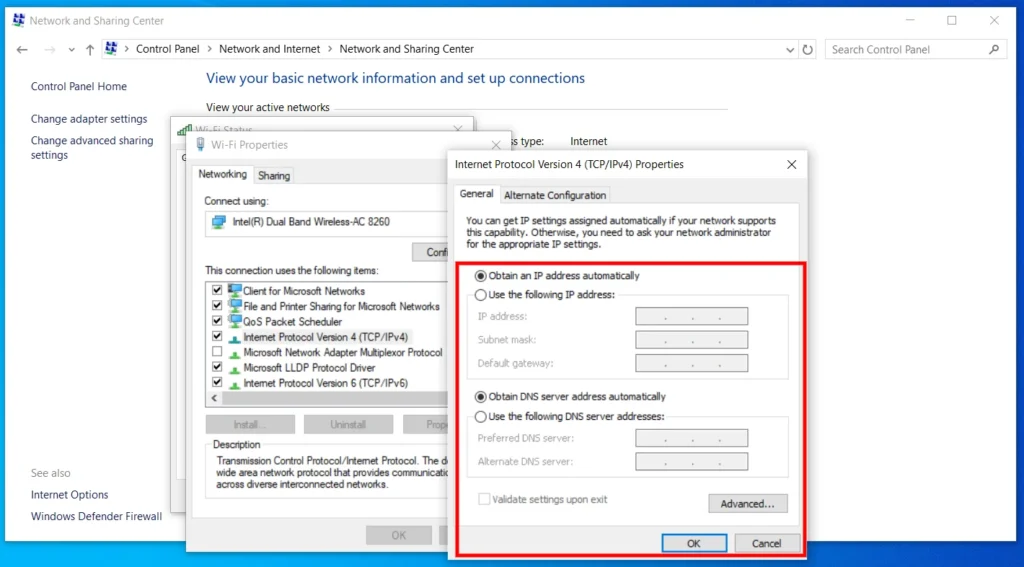Refresh the Control Panel address bar
Screen dimensions: 1024x567
808,50
